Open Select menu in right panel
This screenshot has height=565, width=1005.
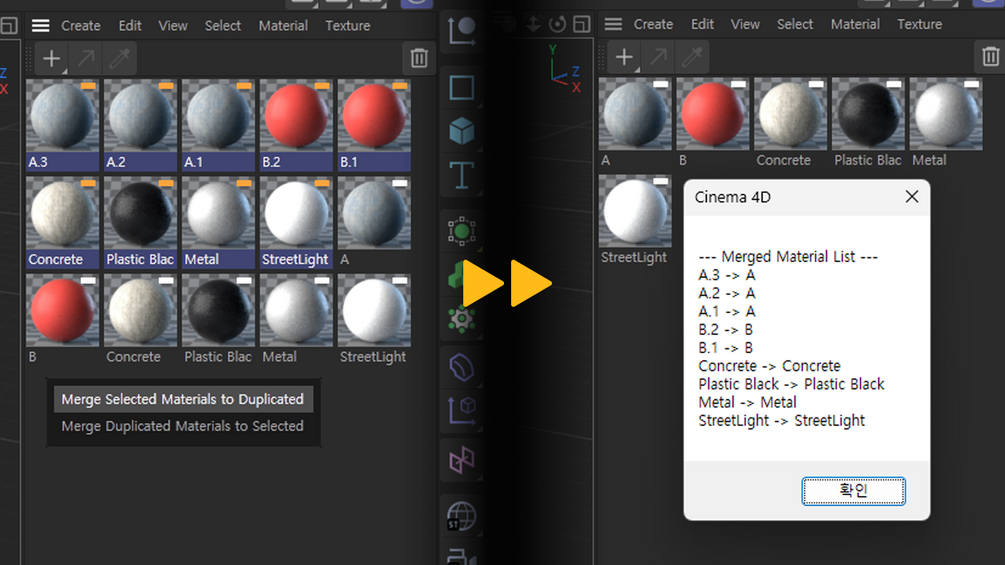tap(795, 24)
